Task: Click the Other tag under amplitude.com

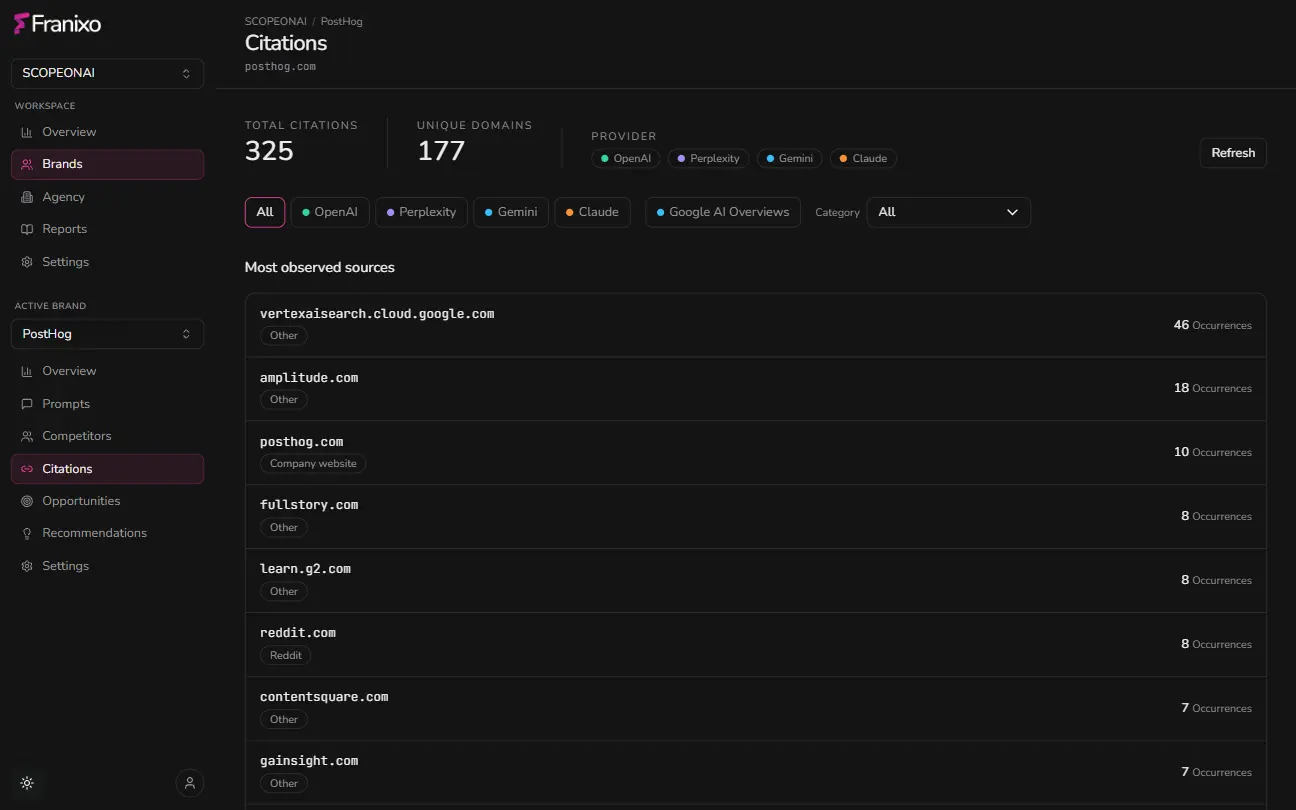Action: click(x=284, y=400)
